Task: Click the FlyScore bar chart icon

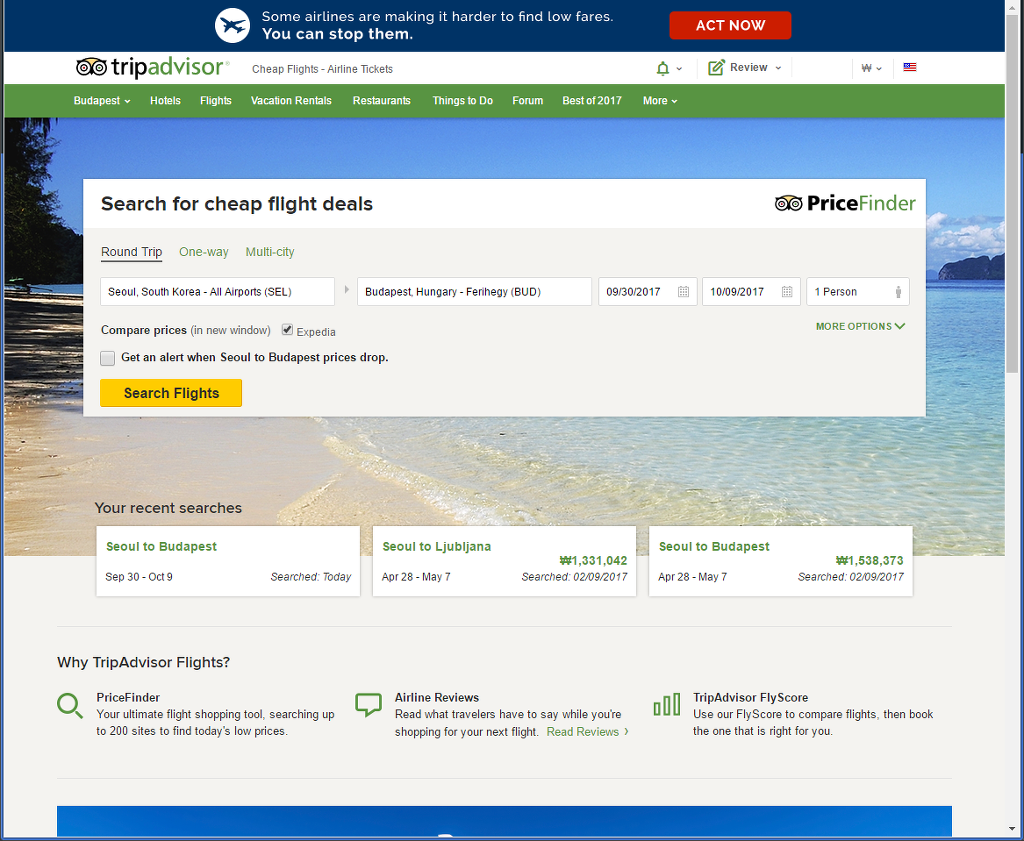Action: click(x=667, y=705)
